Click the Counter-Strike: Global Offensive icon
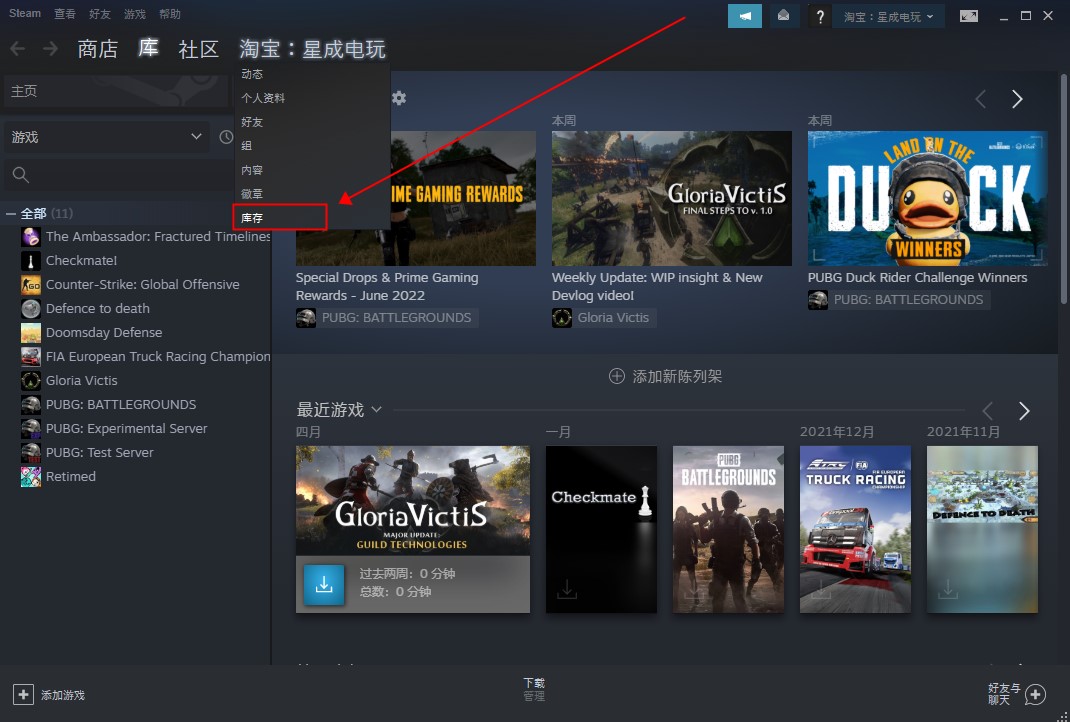Screen dimensions: 1070x722 coord(31,285)
